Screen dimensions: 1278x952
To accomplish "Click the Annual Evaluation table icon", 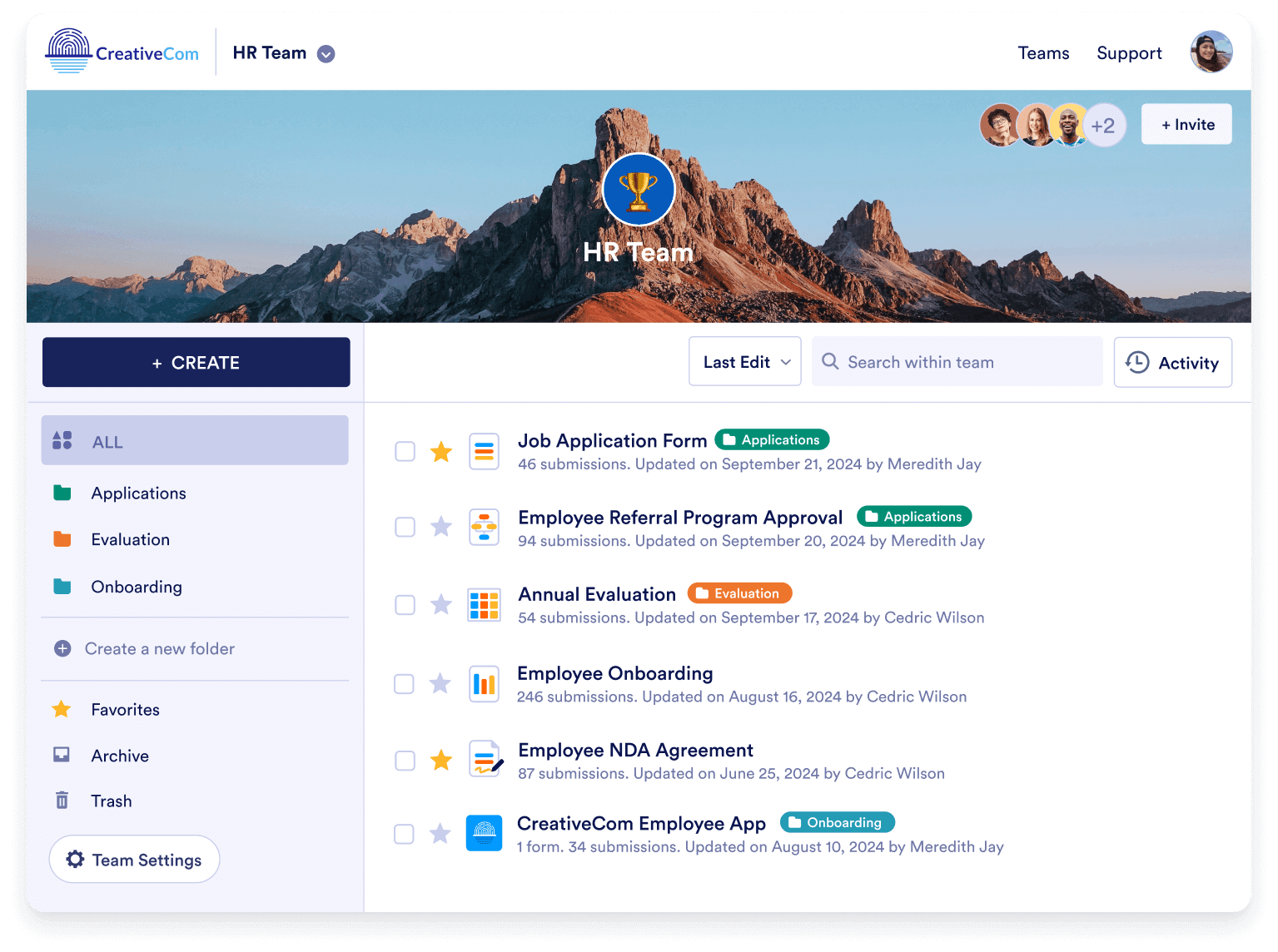I will (484, 605).
